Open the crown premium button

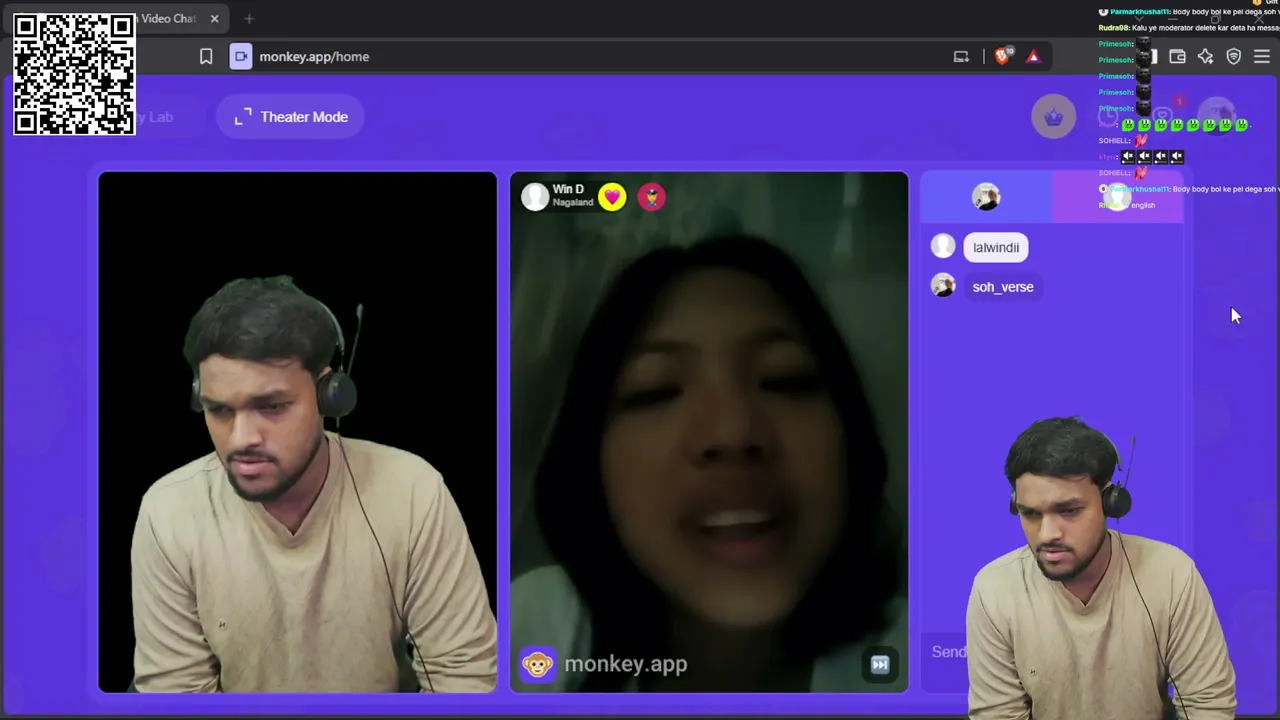[1053, 117]
